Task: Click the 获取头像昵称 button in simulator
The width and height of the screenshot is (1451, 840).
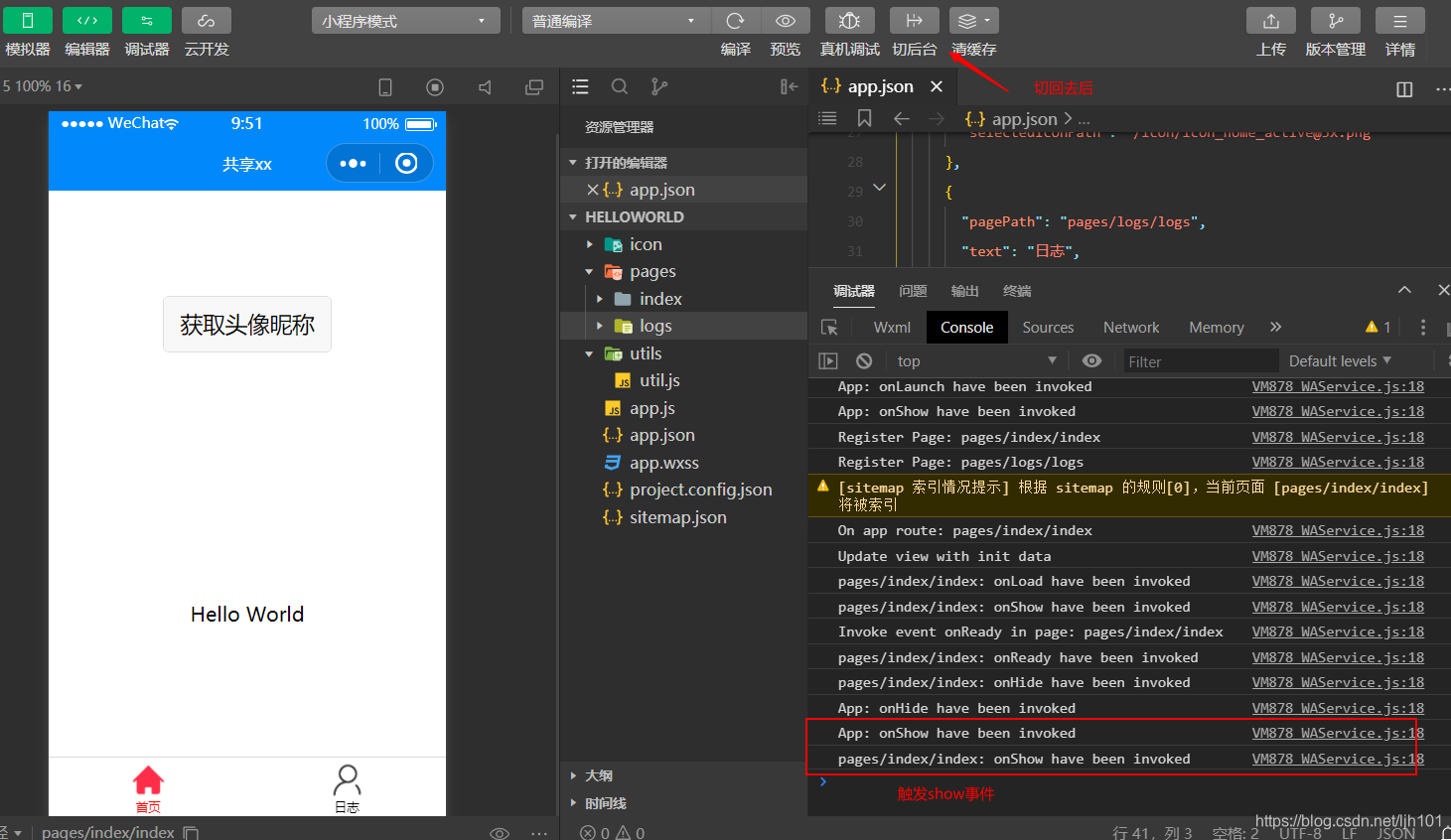Action: tap(247, 325)
